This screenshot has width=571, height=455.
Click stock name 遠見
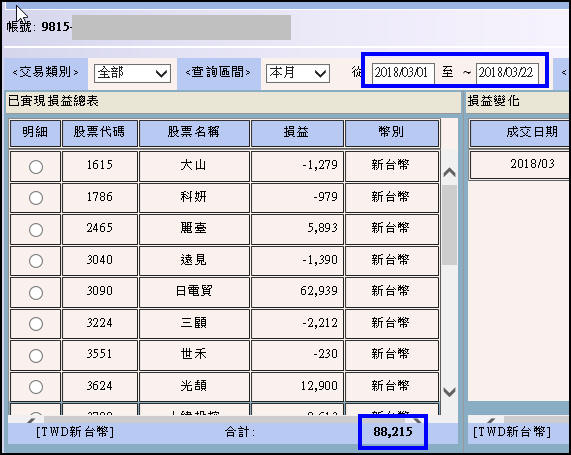[193, 261]
